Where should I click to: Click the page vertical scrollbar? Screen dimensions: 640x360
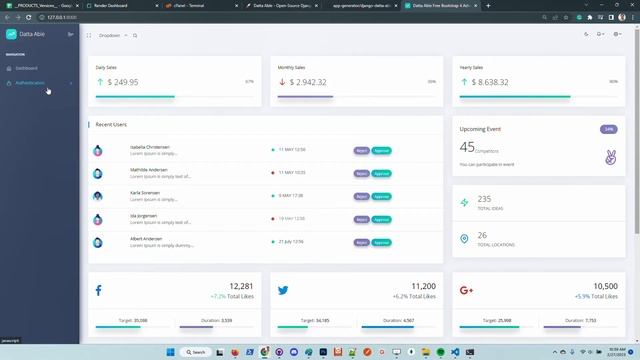(x=637, y=131)
